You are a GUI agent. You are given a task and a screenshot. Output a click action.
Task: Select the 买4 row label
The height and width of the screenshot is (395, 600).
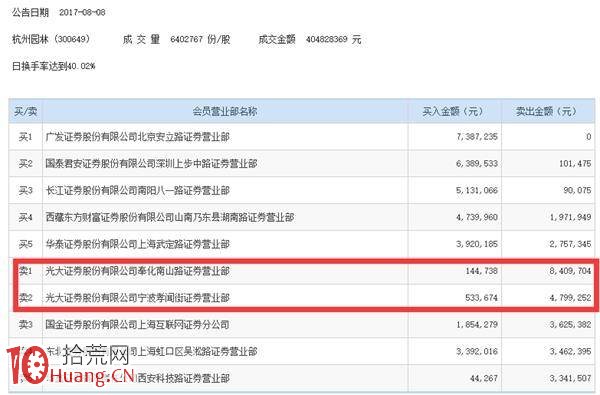click(x=26, y=217)
